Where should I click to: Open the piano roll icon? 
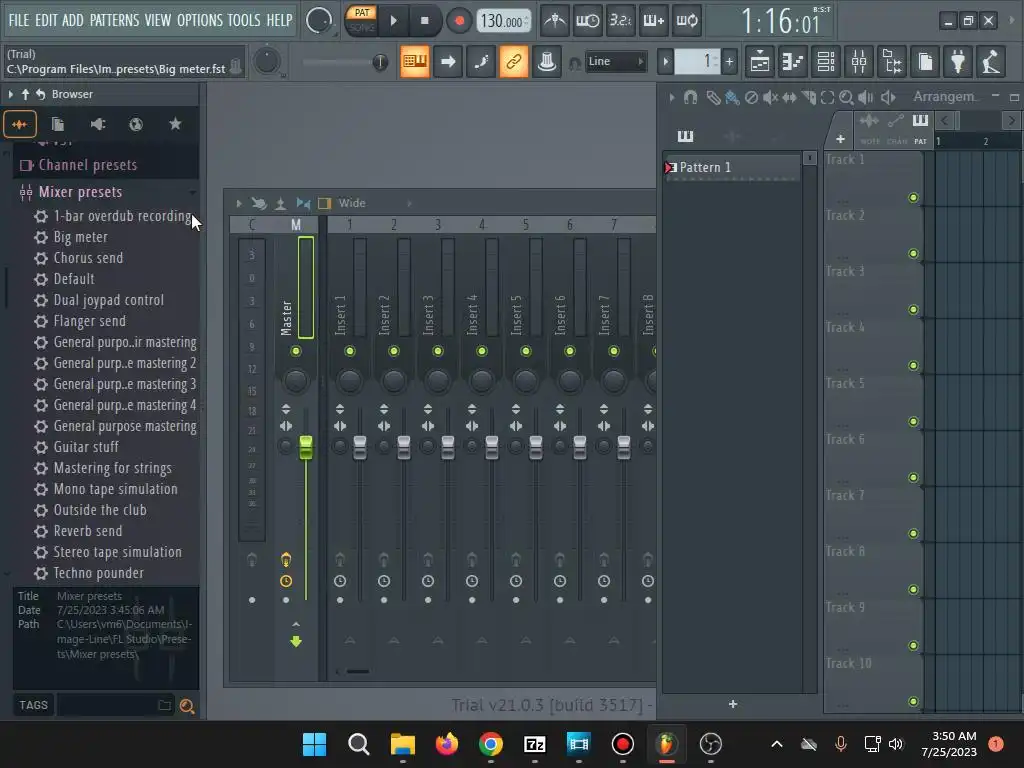793,61
